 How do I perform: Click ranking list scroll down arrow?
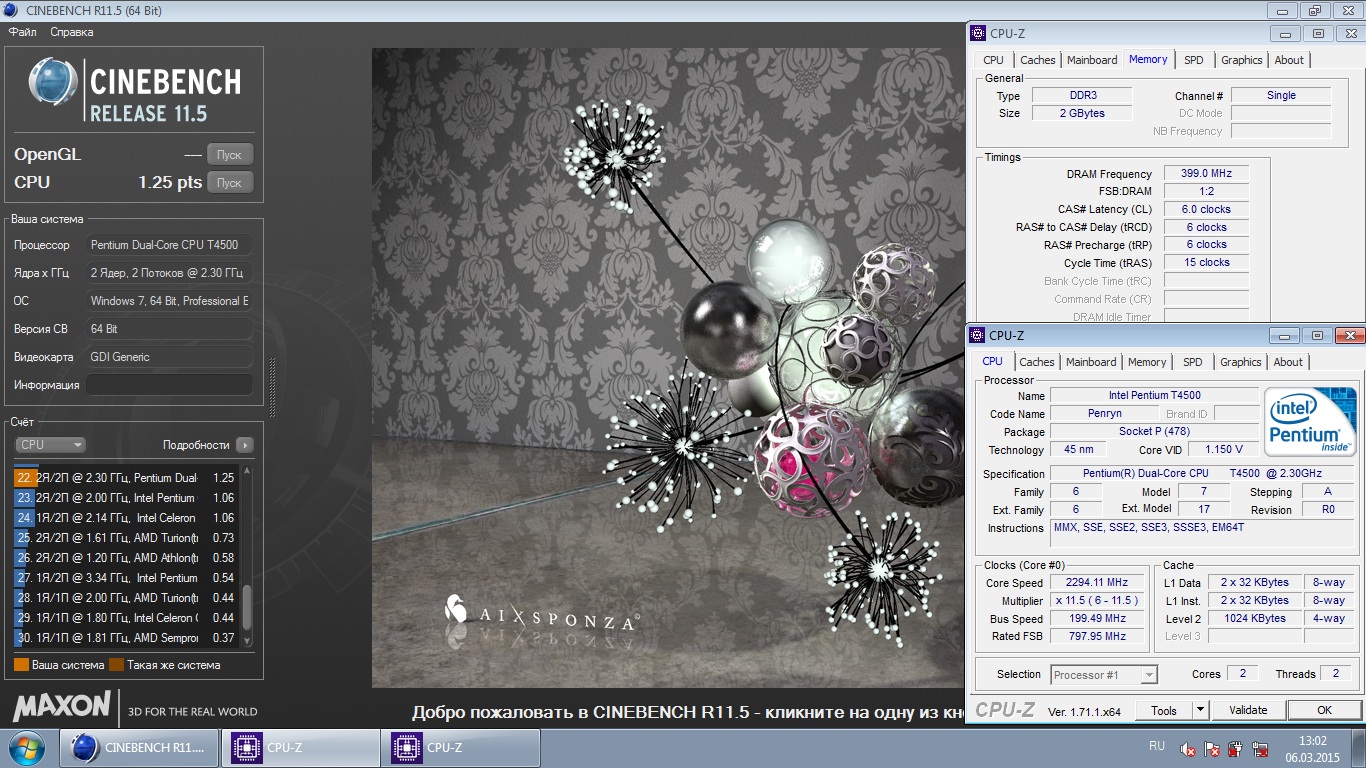[247, 640]
